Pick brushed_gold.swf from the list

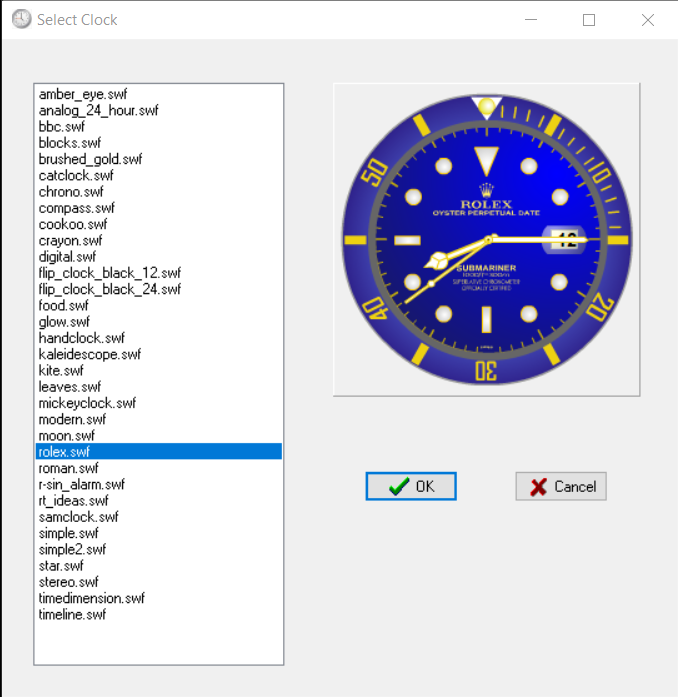click(90, 159)
